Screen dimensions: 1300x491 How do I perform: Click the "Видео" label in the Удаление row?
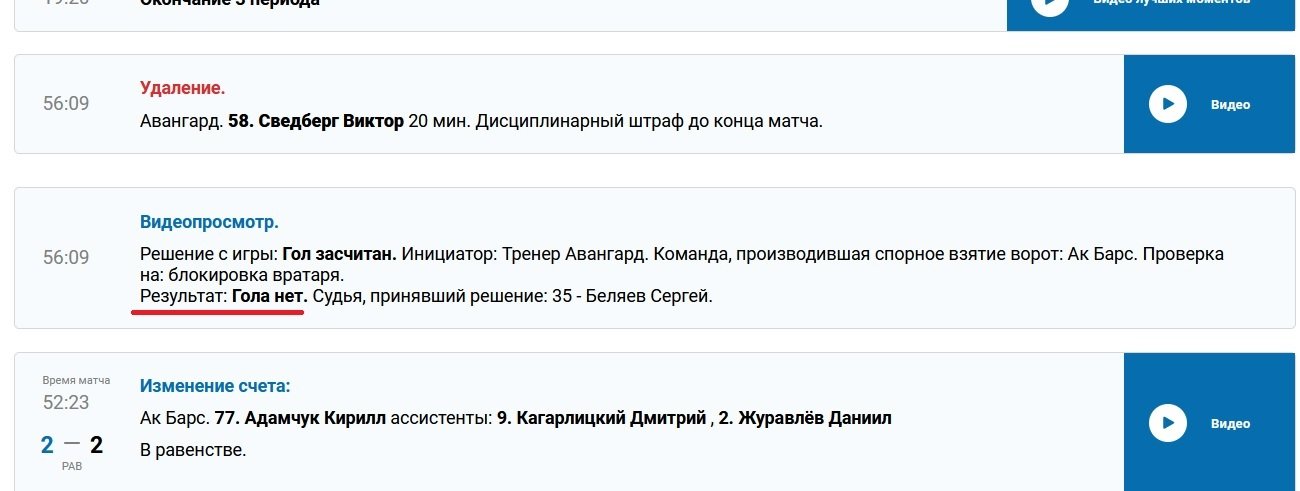point(1230,104)
